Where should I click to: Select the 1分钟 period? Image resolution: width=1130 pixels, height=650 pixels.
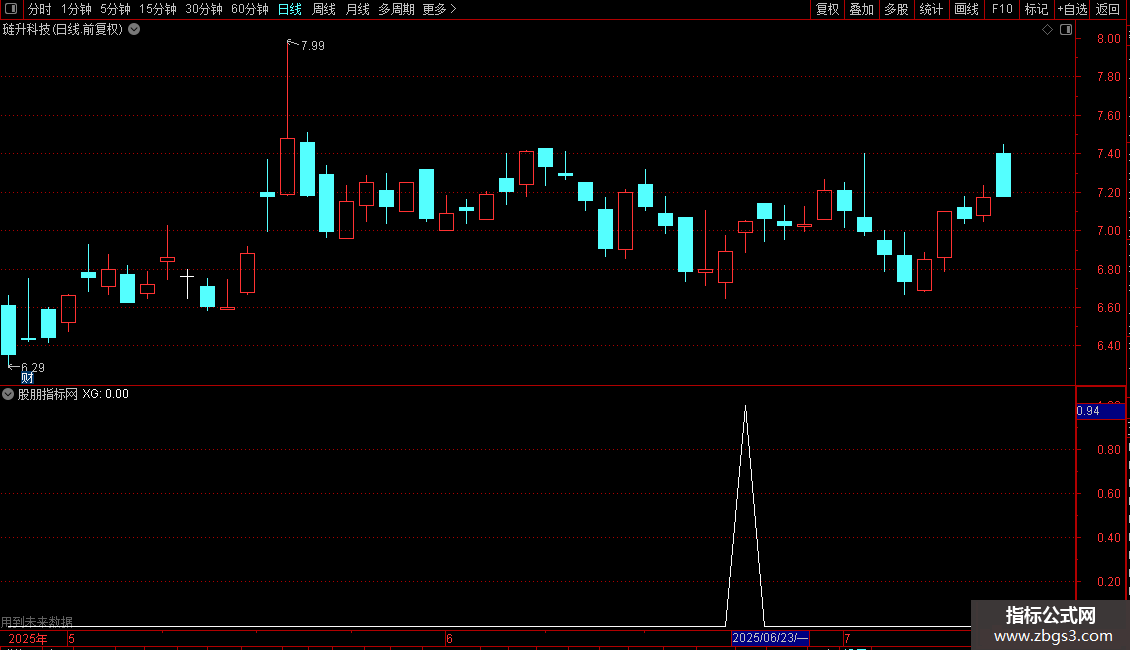tap(76, 9)
